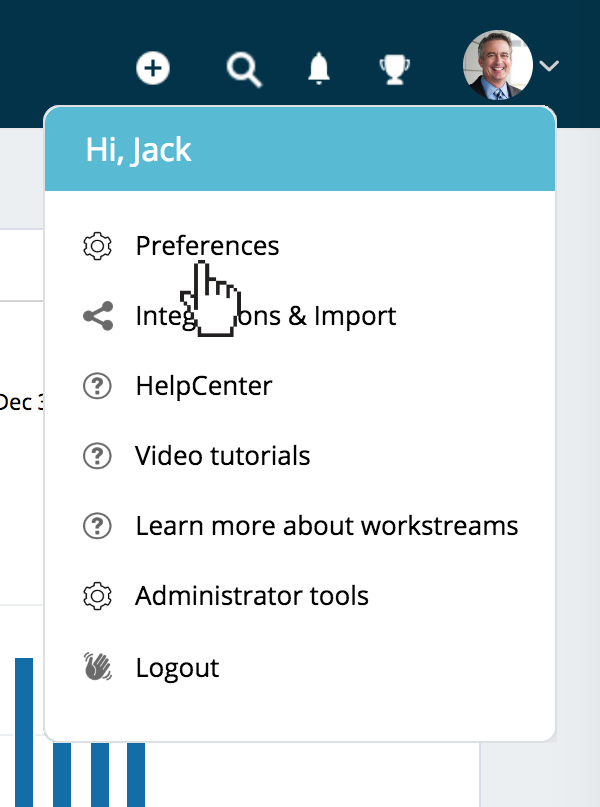Screen dimensions: 600x807
Task: Open Administrator tools menu entry
Action: point(252,597)
